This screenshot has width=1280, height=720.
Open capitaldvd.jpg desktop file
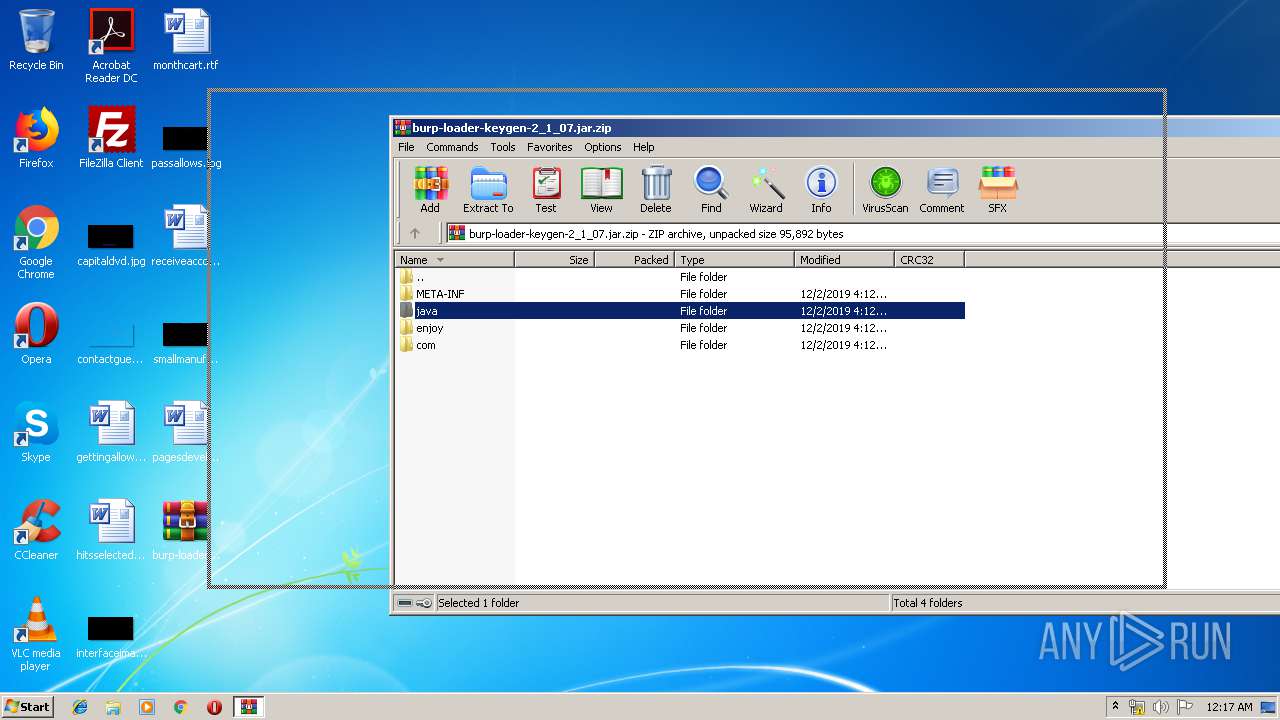[x=111, y=245]
